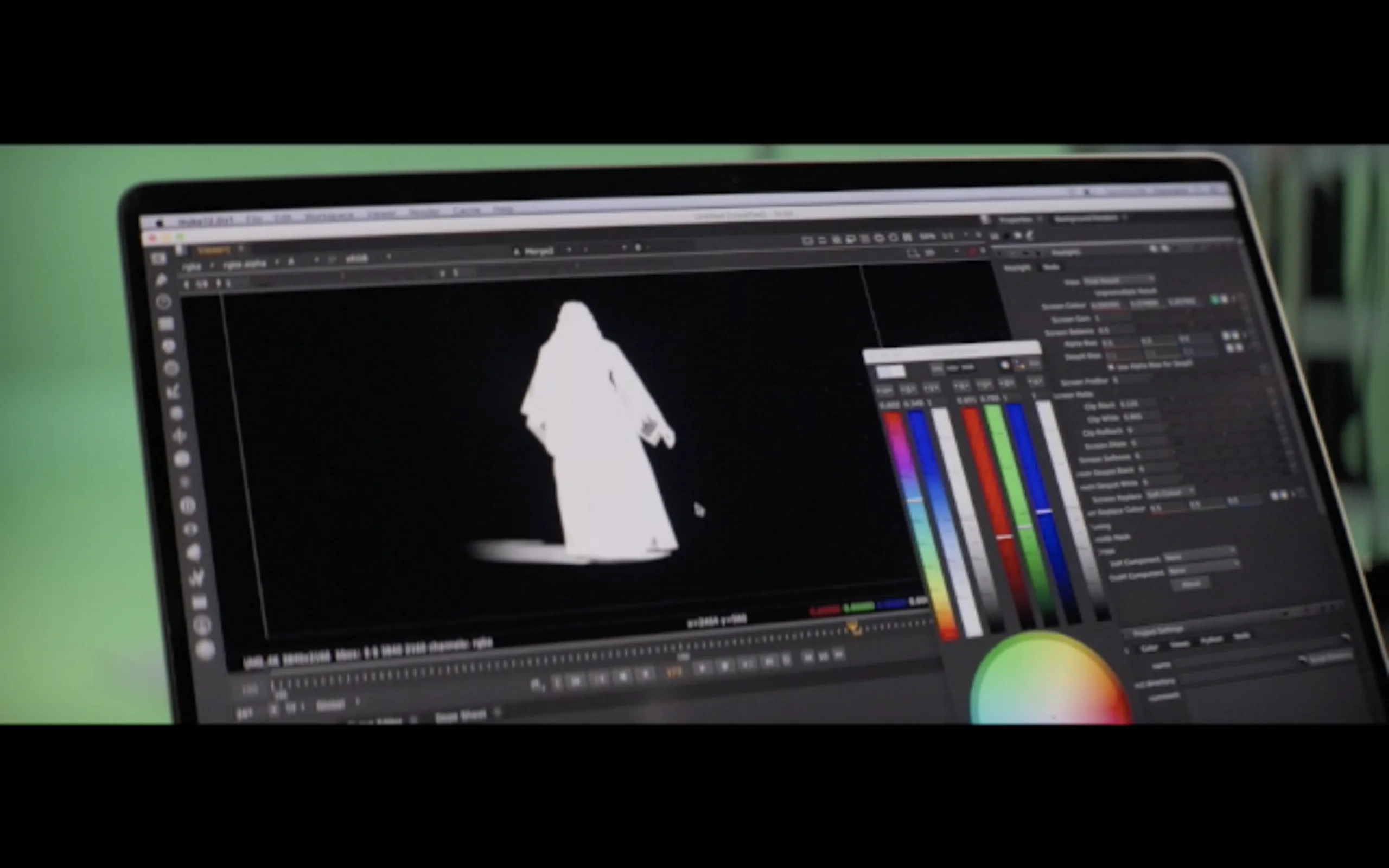The height and width of the screenshot is (868, 1389).
Task: Open the Channel nodes icon
Action: coord(166,324)
